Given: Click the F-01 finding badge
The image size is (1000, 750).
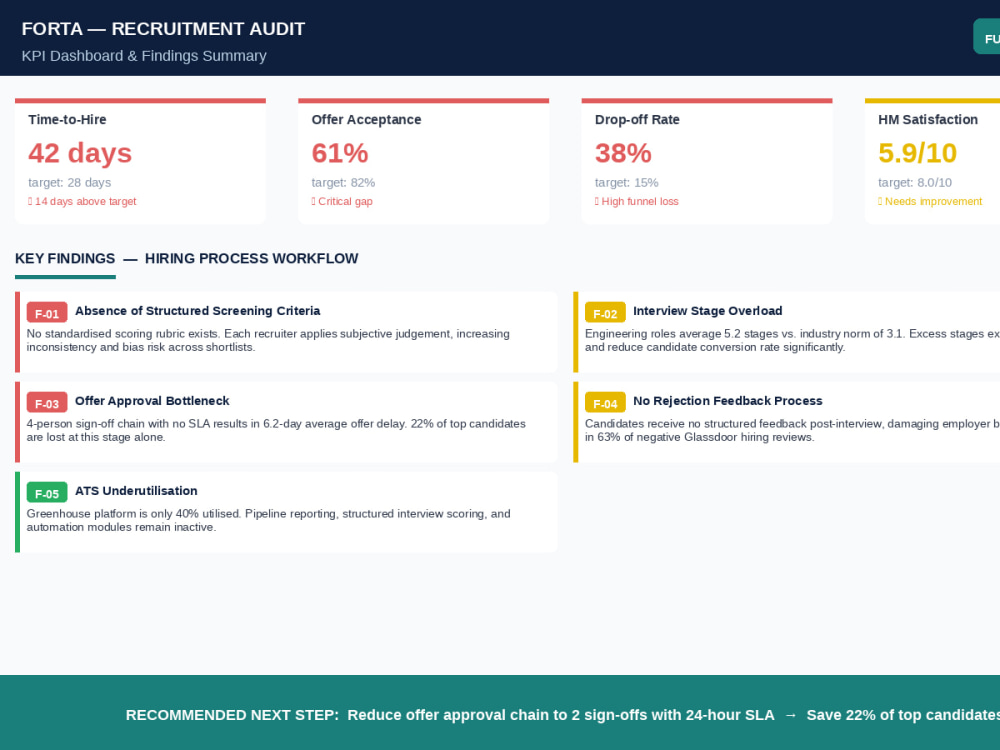Looking at the screenshot, I should (47, 312).
